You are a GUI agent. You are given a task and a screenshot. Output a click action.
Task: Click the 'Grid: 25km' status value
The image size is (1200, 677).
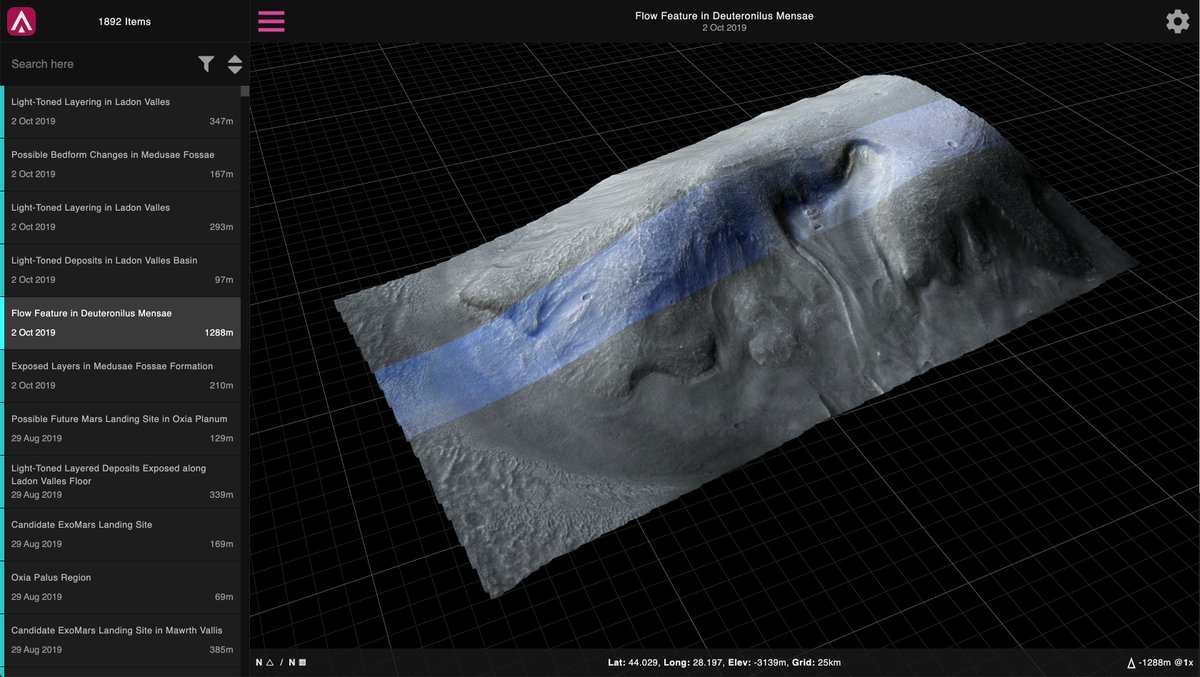816,662
